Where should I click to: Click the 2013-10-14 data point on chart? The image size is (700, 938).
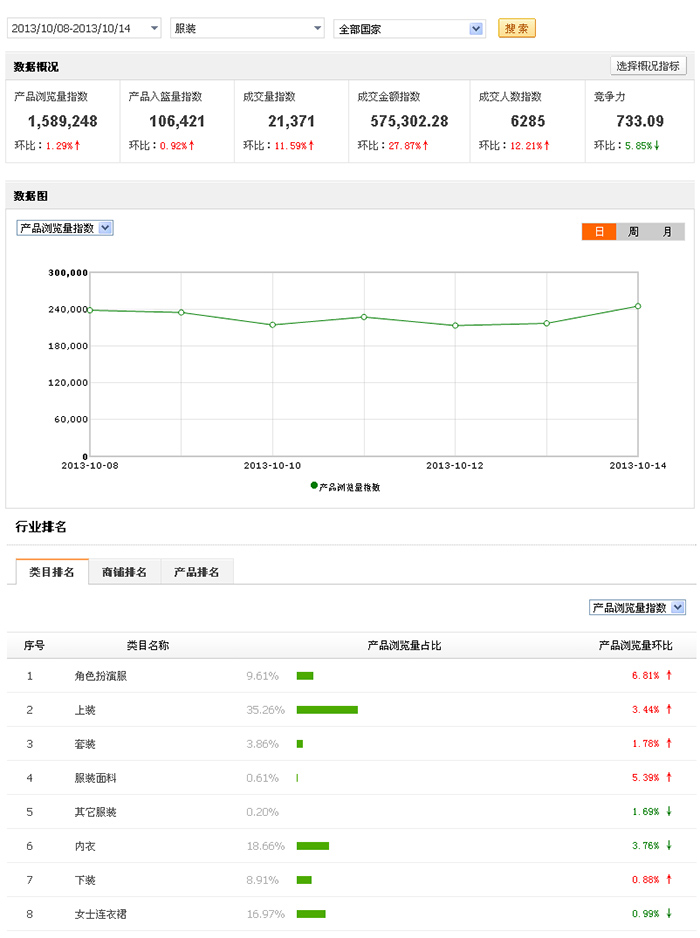click(x=638, y=306)
